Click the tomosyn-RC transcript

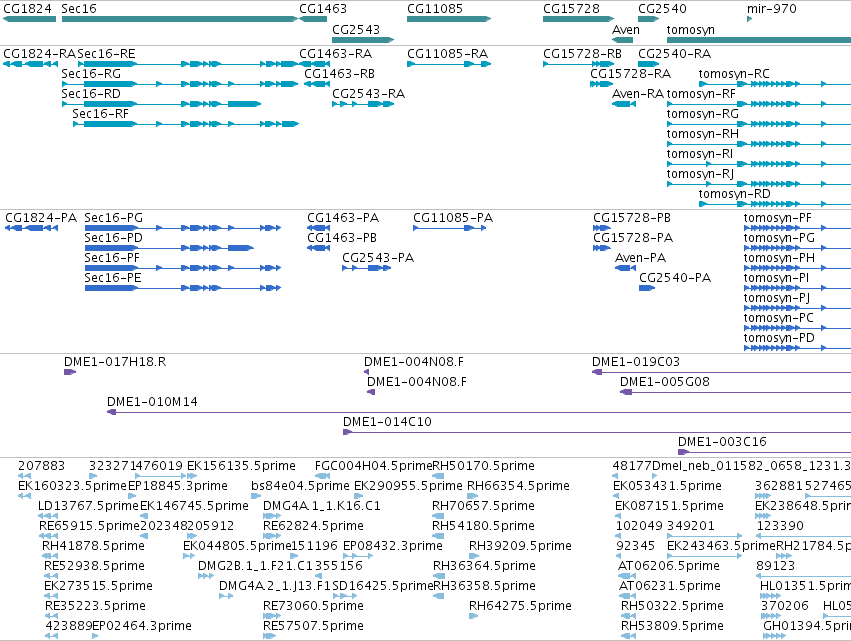(775, 84)
